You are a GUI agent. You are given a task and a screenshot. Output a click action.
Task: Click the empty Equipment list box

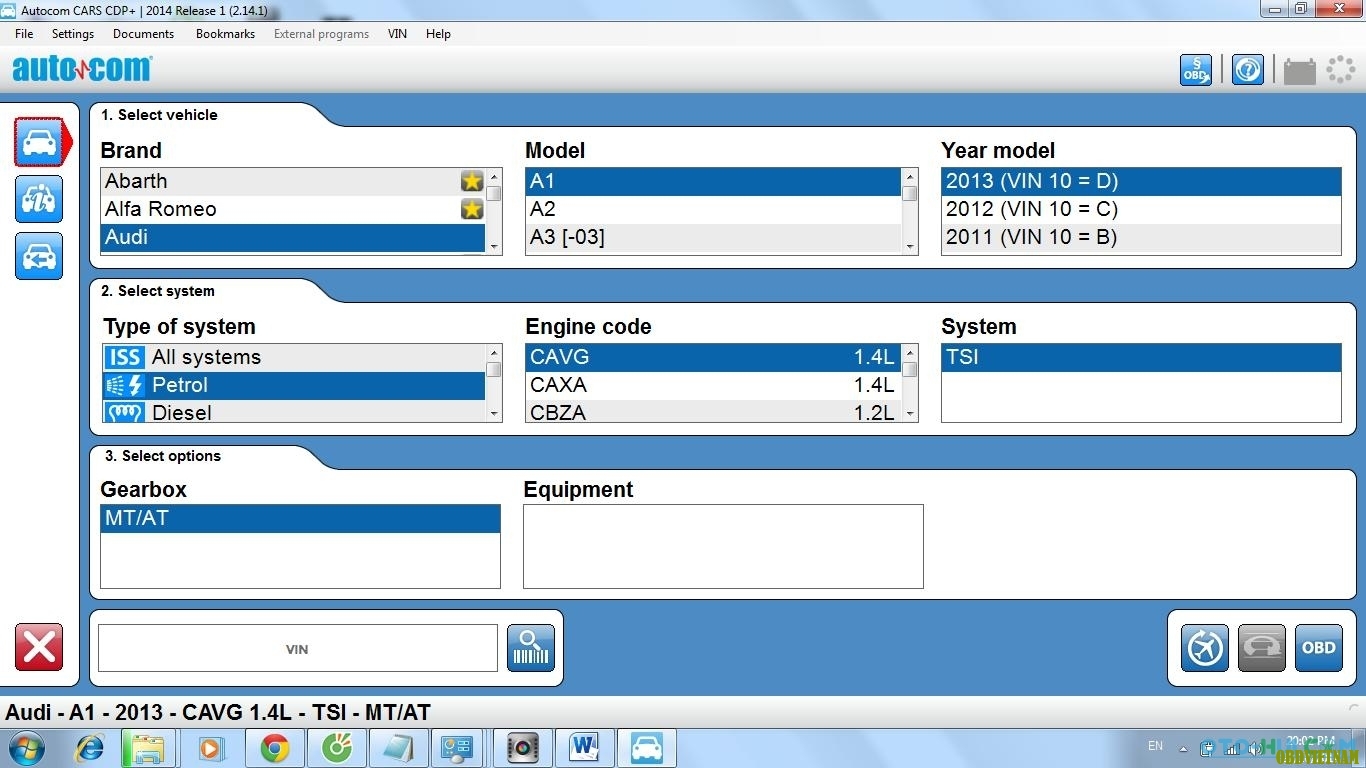pyautogui.click(x=723, y=546)
